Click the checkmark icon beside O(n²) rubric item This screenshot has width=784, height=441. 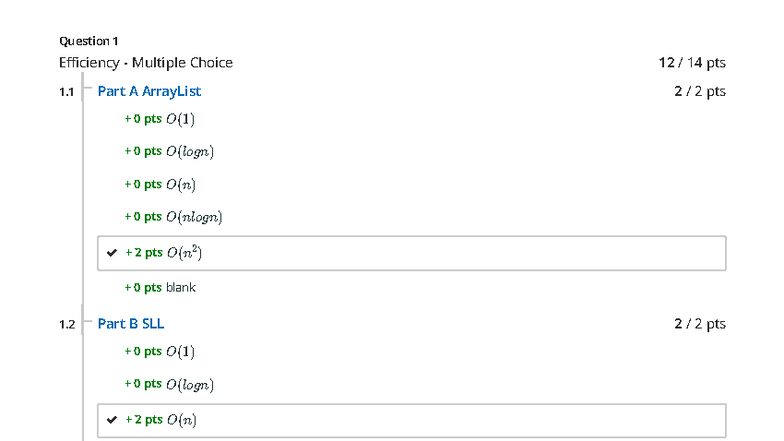point(112,253)
